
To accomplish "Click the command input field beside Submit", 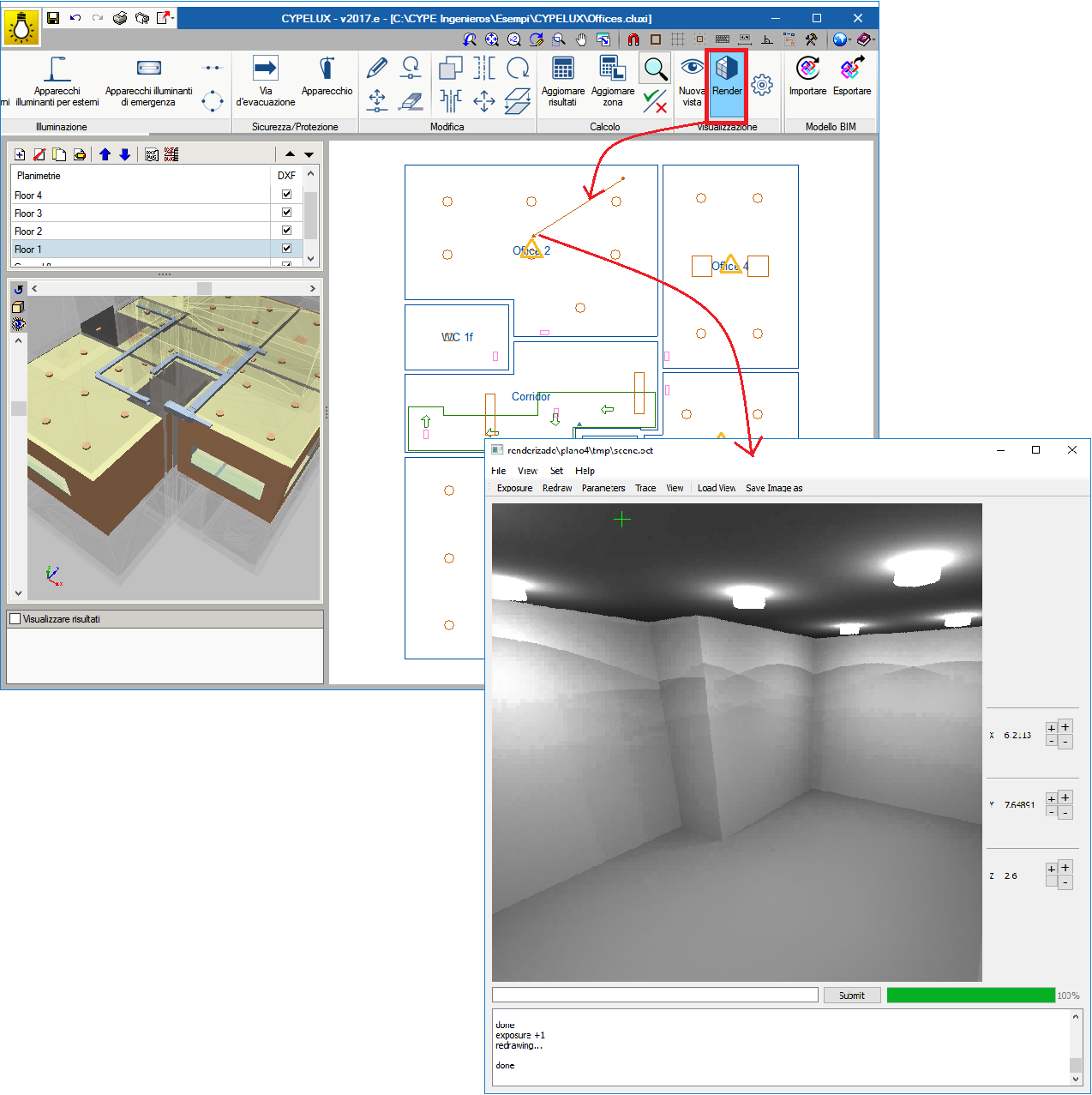I will (655, 995).
